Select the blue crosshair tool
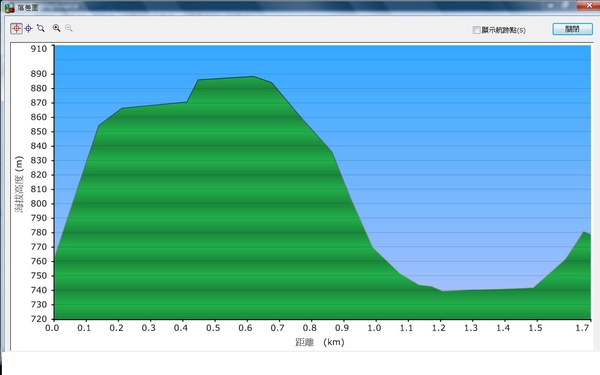600x375 pixels. 29,28
